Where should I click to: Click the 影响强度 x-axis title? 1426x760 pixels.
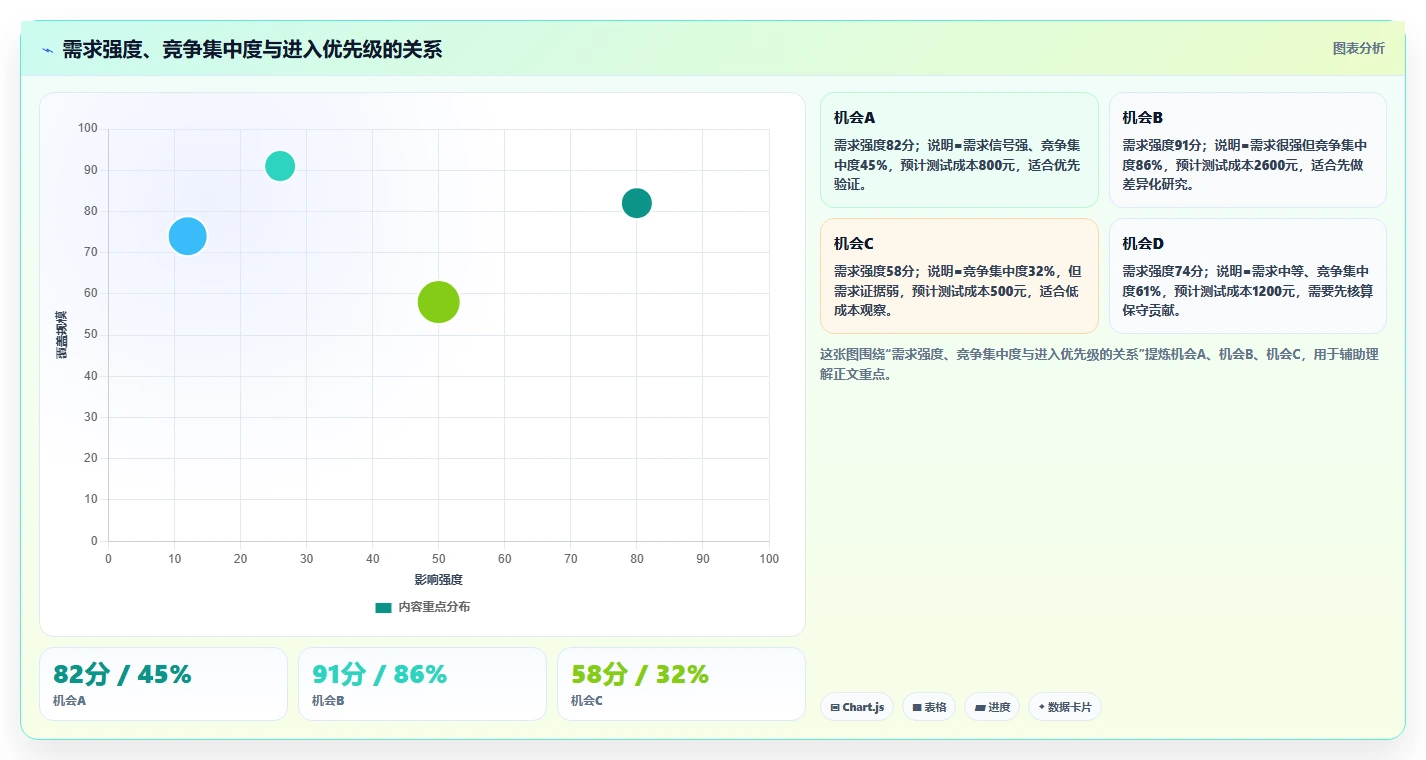click(x=438, y=580)
